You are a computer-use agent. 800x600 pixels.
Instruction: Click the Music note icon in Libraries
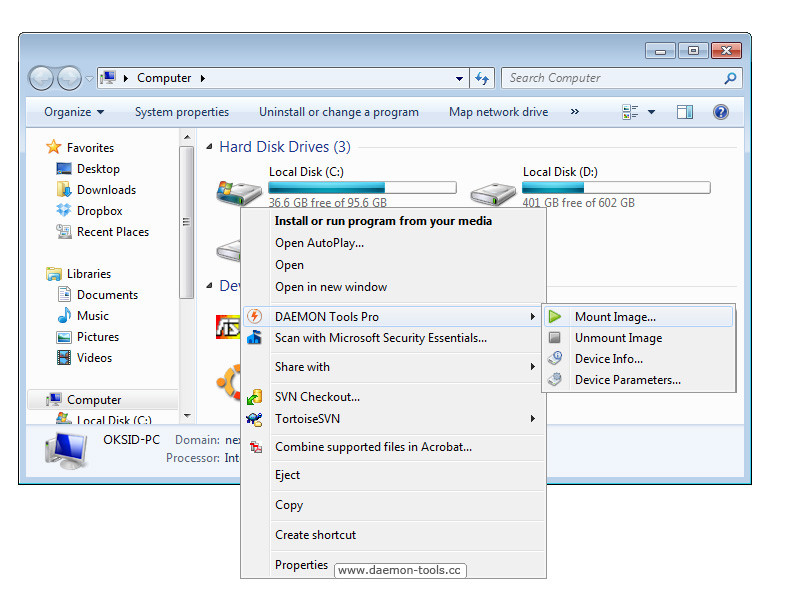[64, 315]
